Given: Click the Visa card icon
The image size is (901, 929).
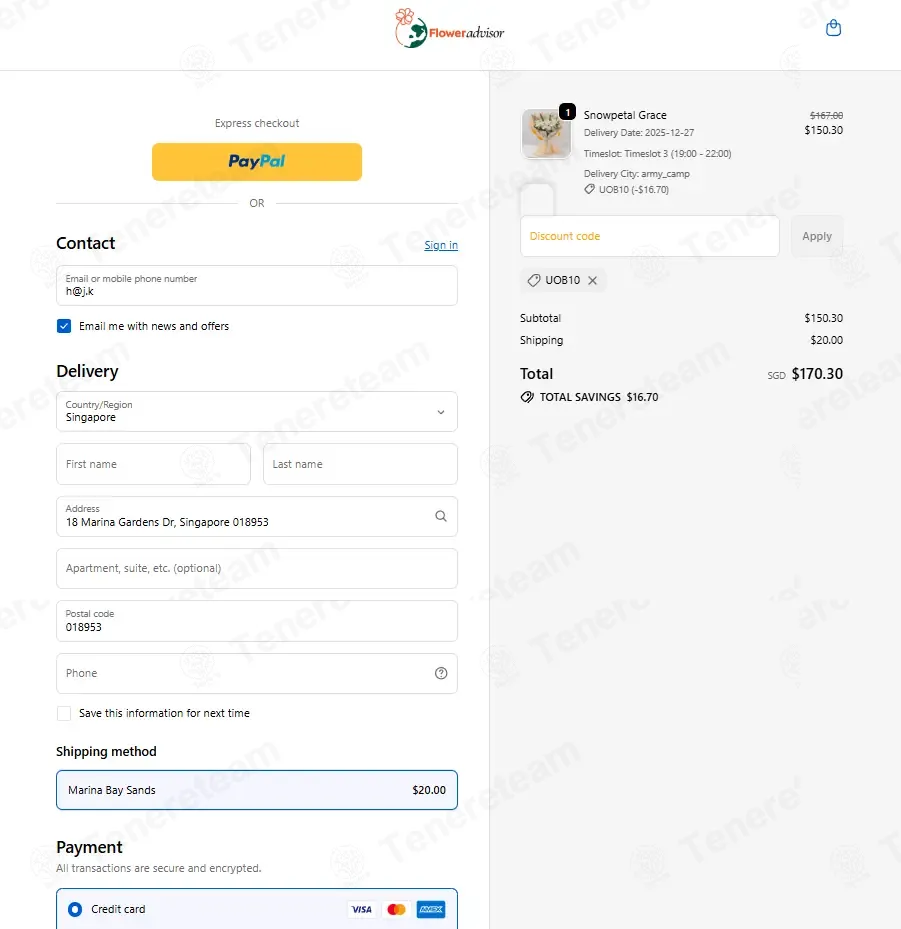Looking at the screenshot, I should [x=361, y=909].
